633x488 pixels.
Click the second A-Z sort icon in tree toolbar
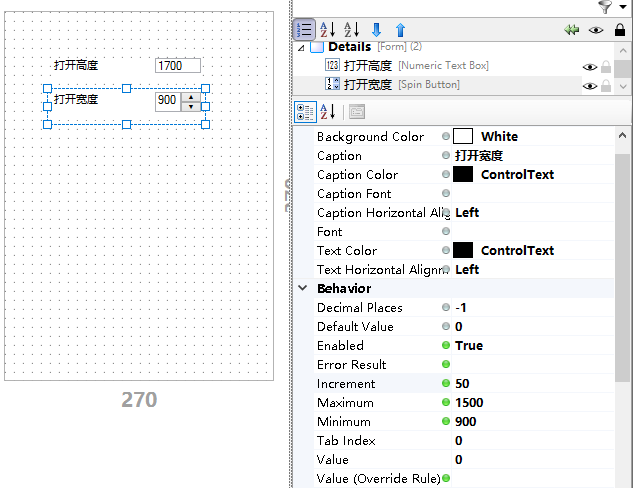point(352,29)
